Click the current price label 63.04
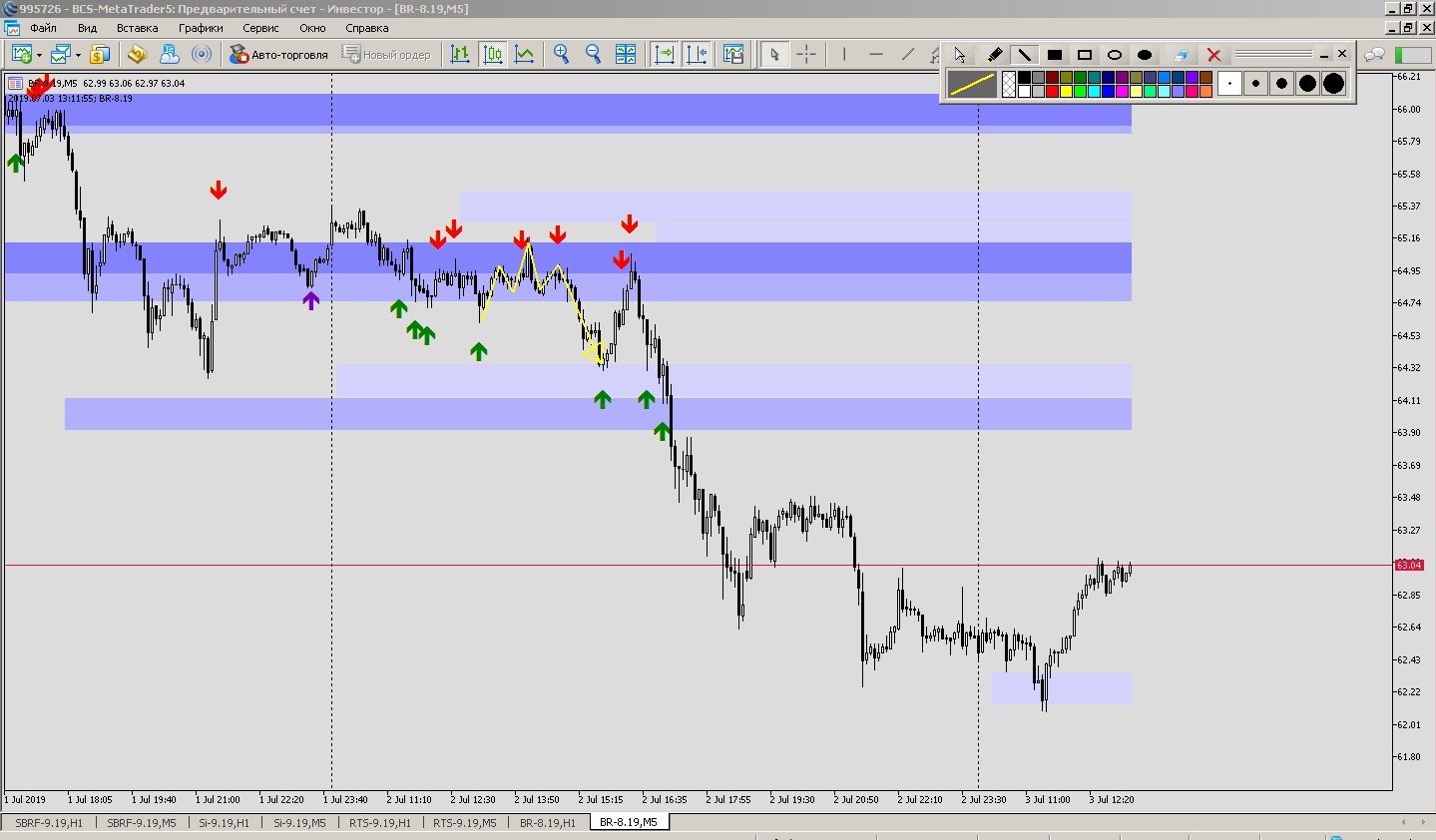This screenshot has width=1436, height=840. point(1408,566)
